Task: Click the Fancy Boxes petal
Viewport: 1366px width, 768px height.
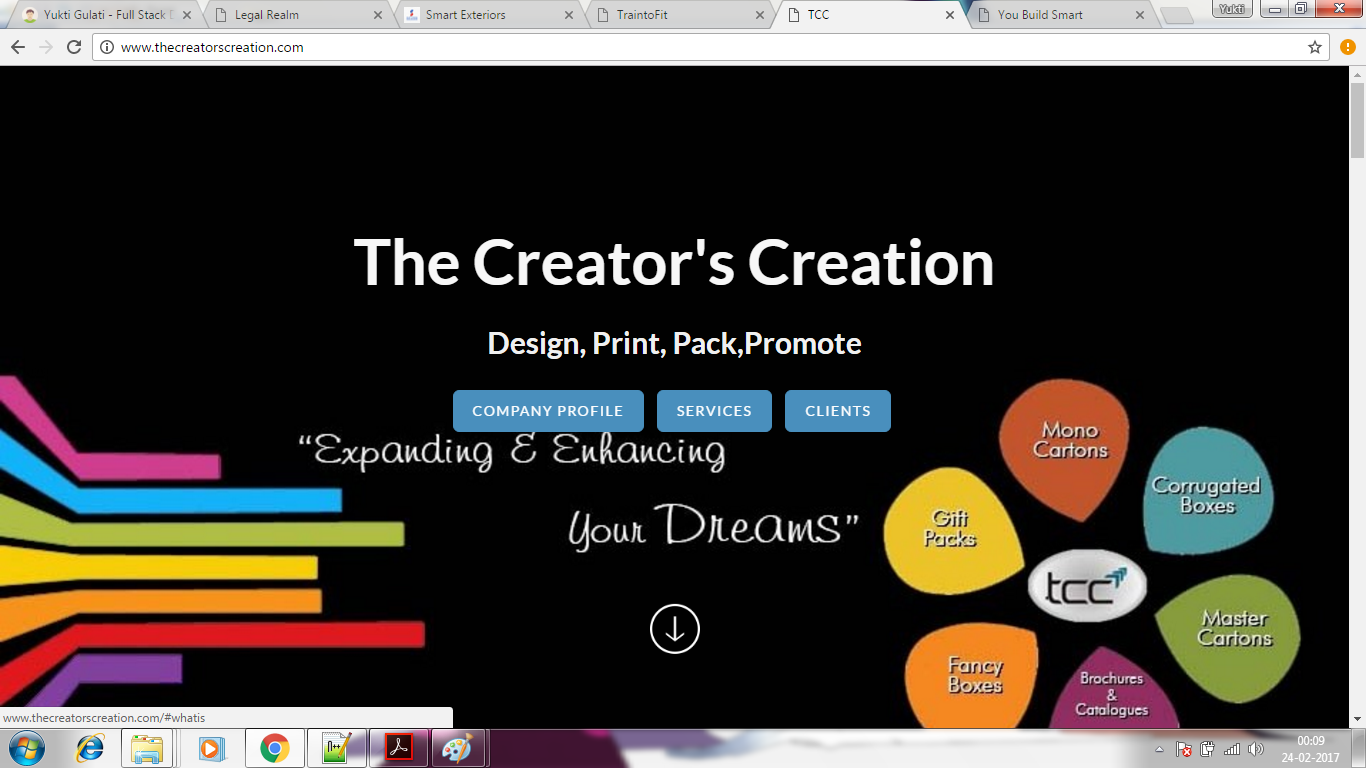Action: point(973,676)
